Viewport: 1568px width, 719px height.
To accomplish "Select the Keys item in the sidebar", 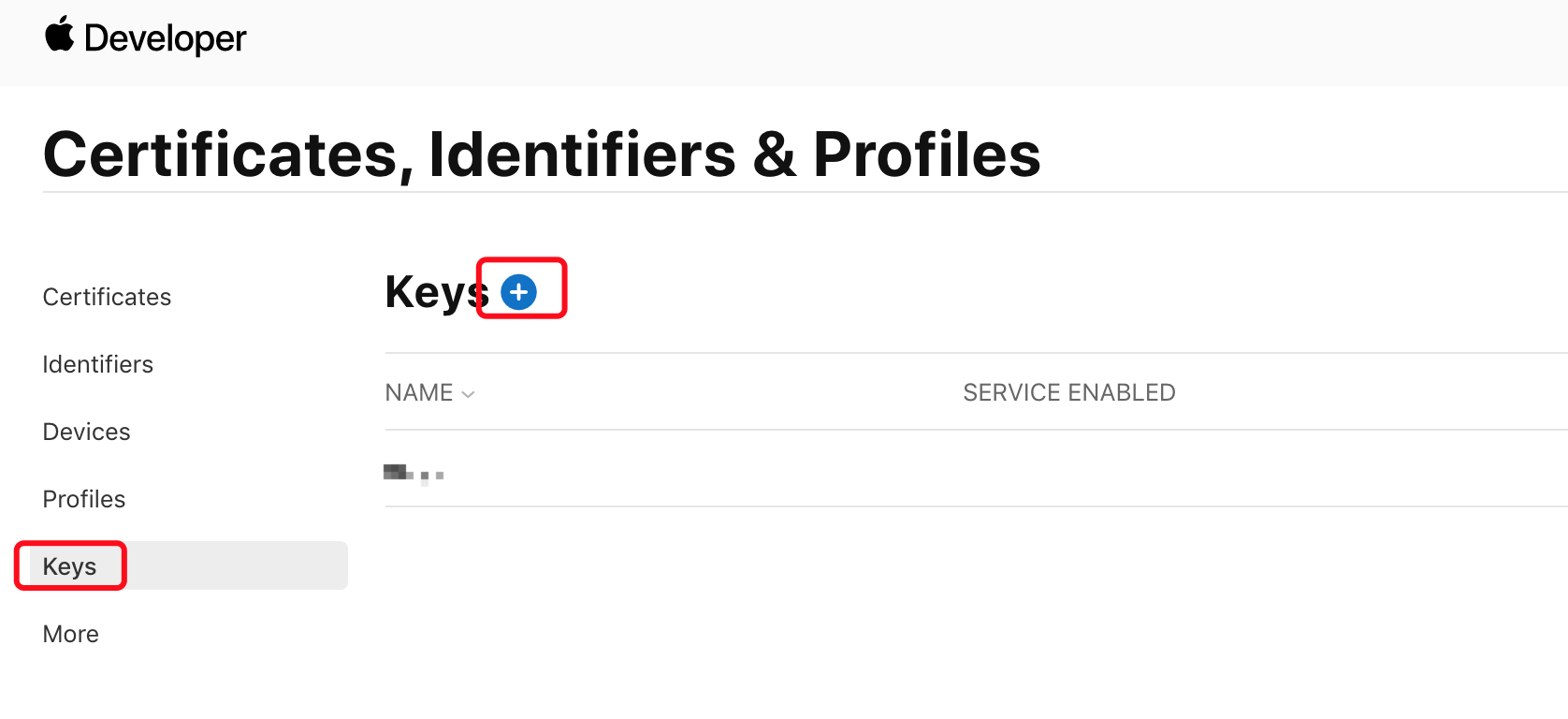I will (x=69, y=566).
